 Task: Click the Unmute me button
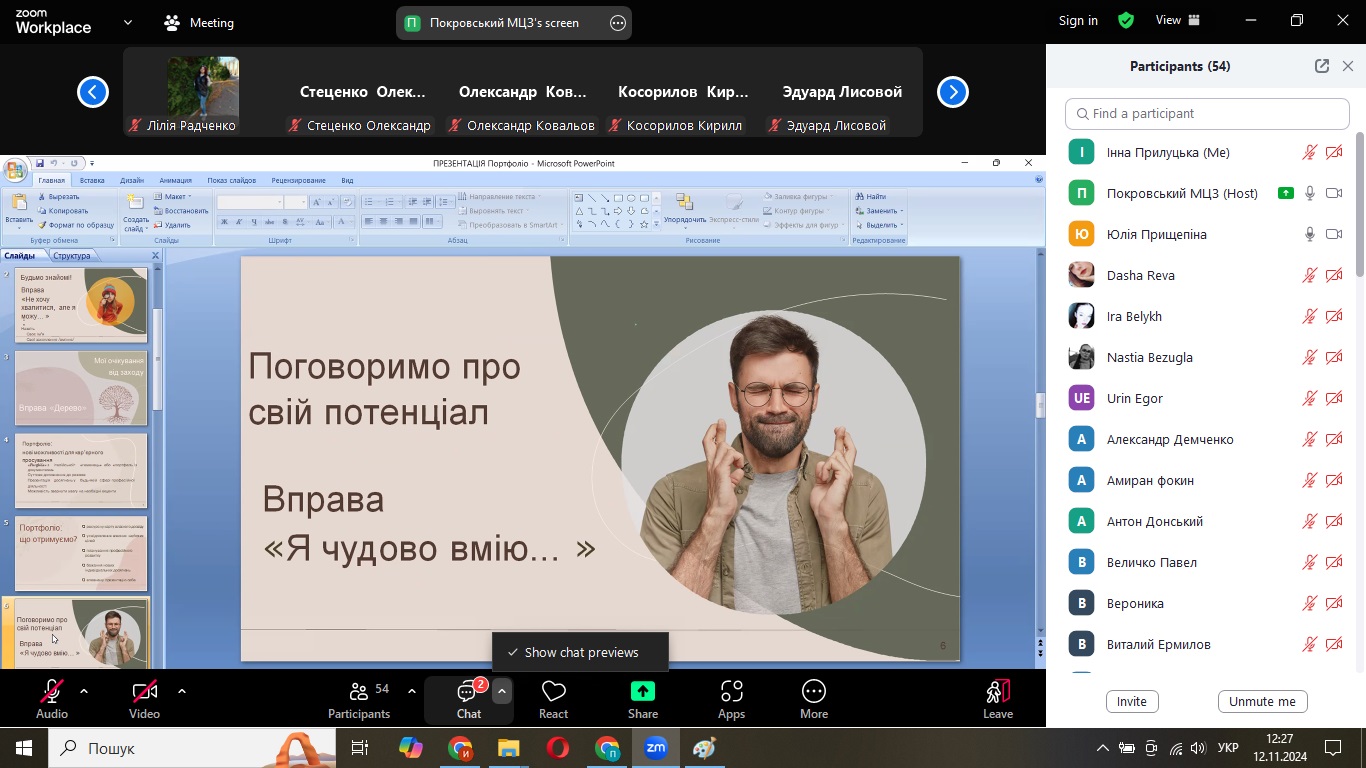(1262, 701)
